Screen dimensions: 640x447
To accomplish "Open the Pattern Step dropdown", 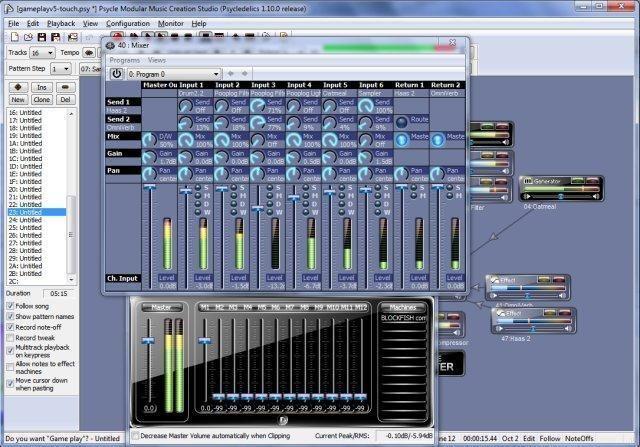I will point(61,69).
